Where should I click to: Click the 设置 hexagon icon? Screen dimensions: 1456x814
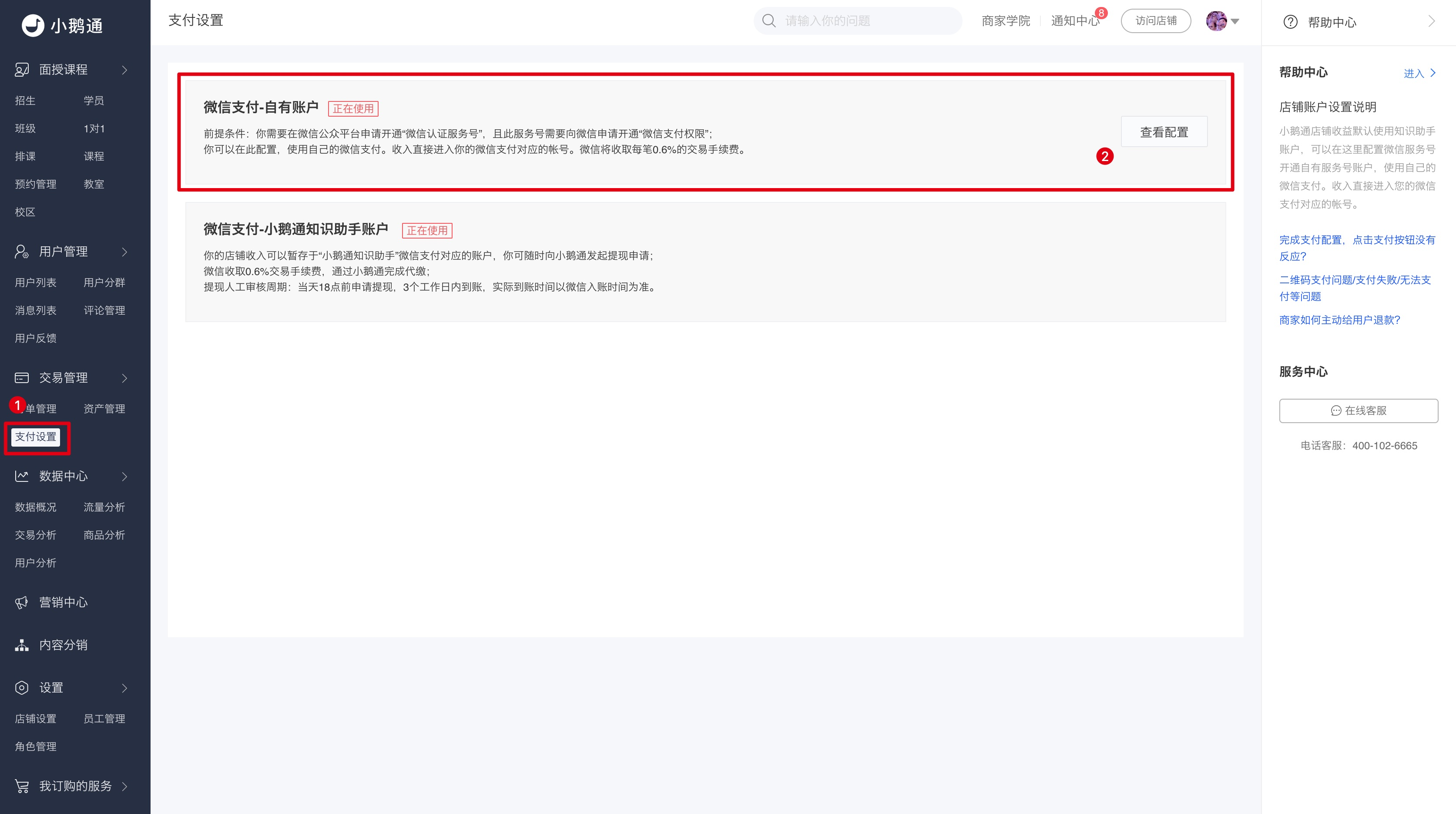(21, 688)
